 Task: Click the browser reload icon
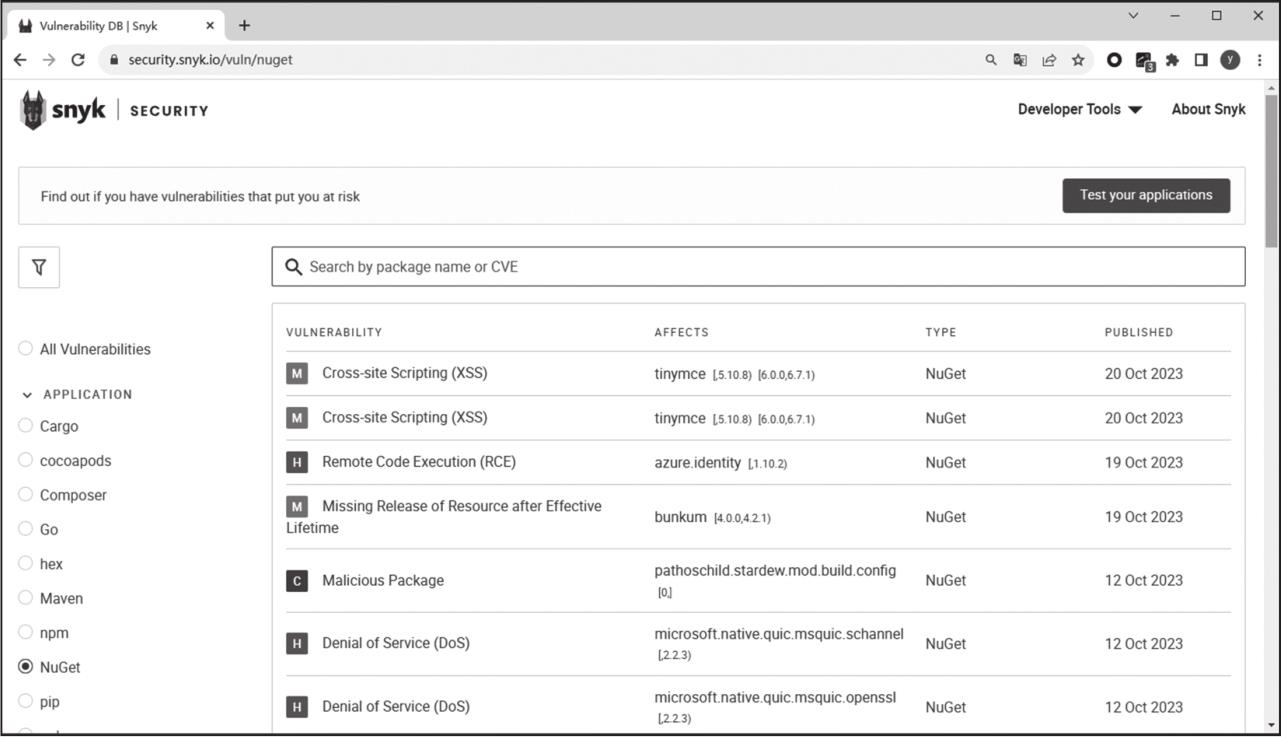[x=78, y=60]
